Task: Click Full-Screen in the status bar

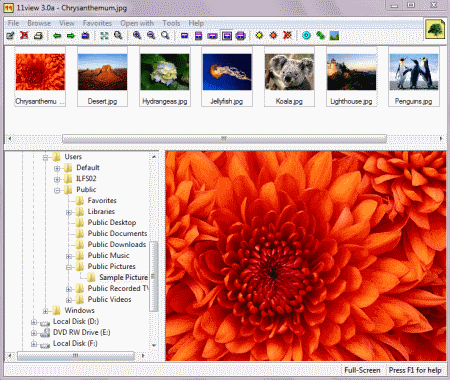Action: [x=362, y=370]
